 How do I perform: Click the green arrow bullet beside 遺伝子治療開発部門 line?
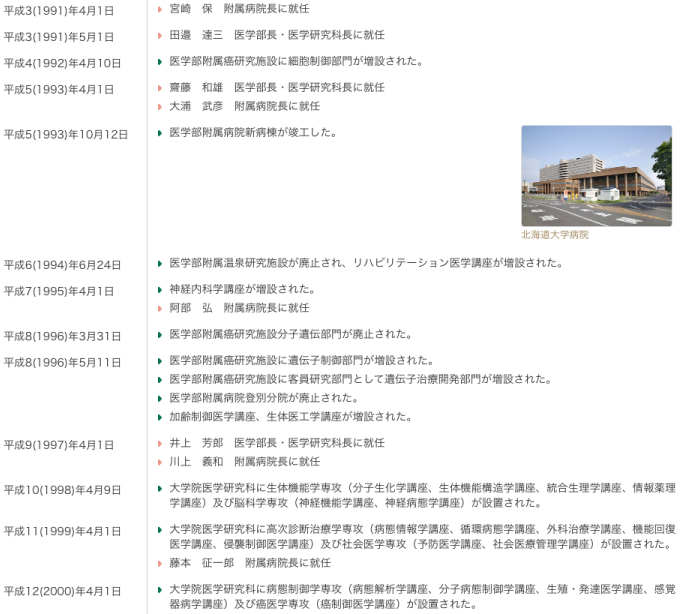[160, 380]
